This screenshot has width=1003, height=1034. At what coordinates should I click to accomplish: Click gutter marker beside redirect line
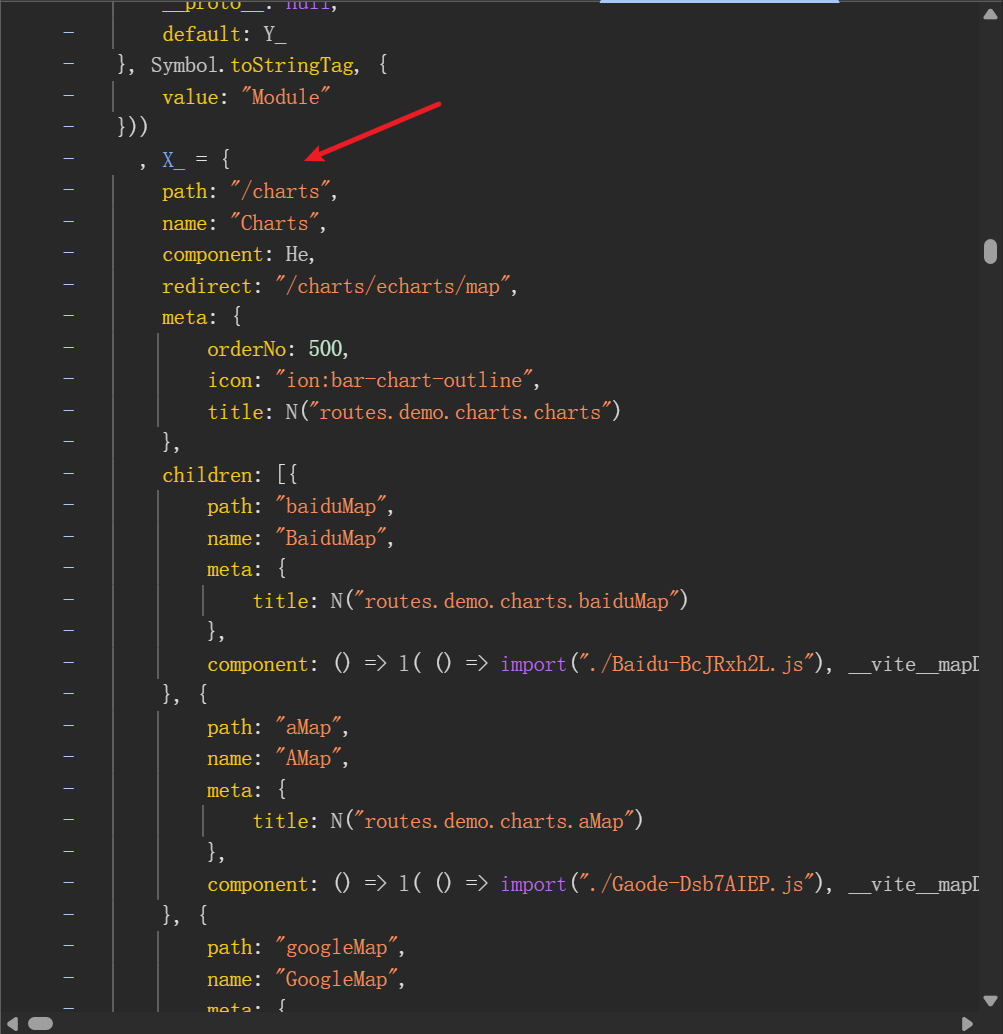[x=69, y=285]
